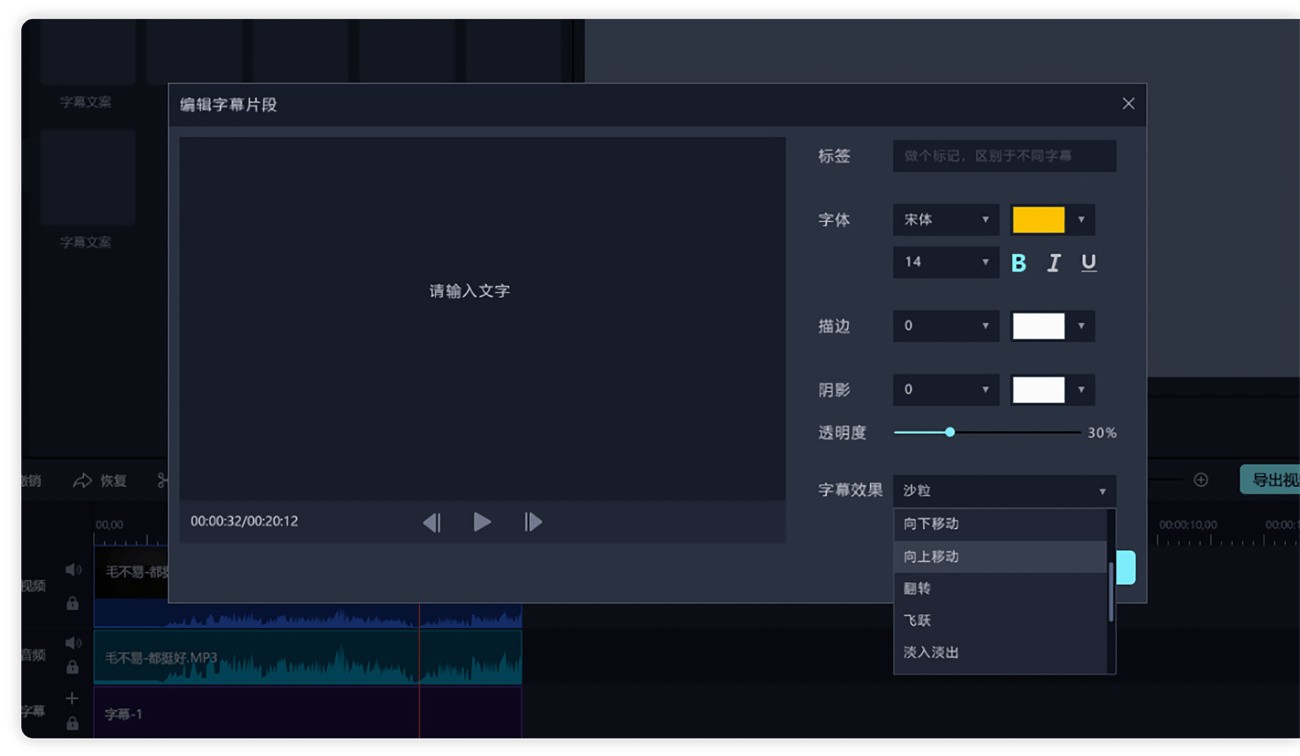
Task: Play the subtitle preview
Action: pyautogui.click(x=482, y=522)
